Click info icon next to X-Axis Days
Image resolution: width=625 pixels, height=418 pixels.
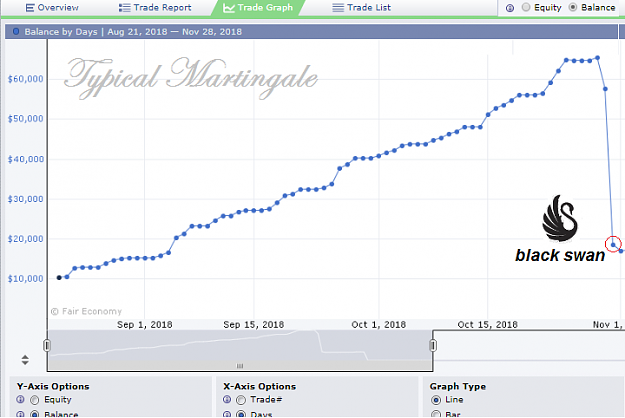click(x=227, y=414)
